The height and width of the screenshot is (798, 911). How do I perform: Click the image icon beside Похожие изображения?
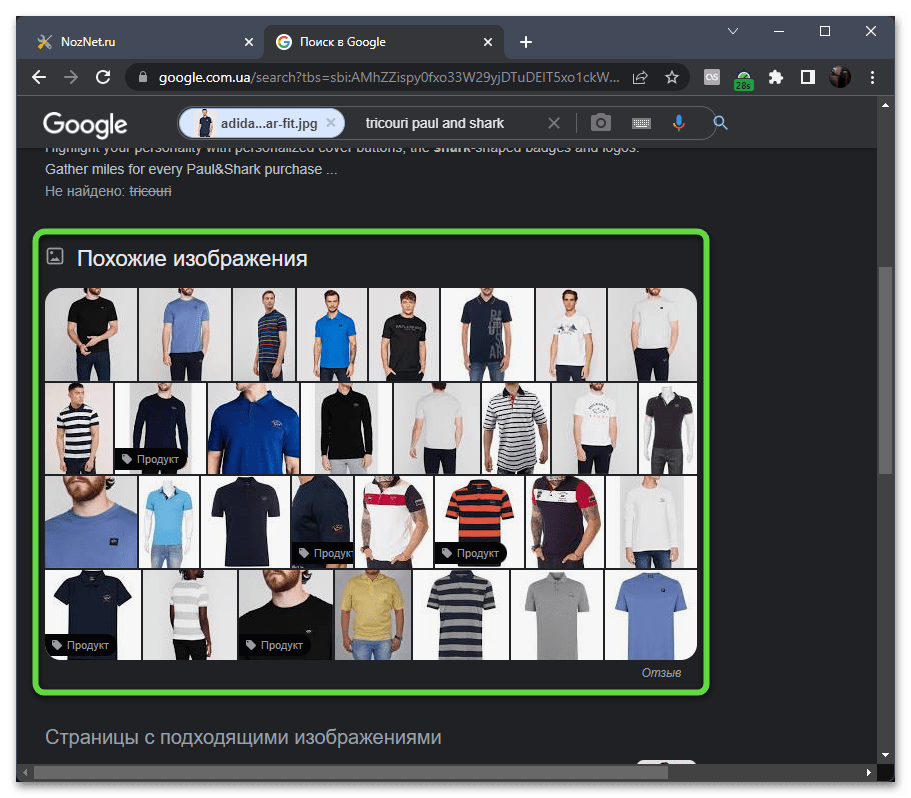[x=55, y=256]
